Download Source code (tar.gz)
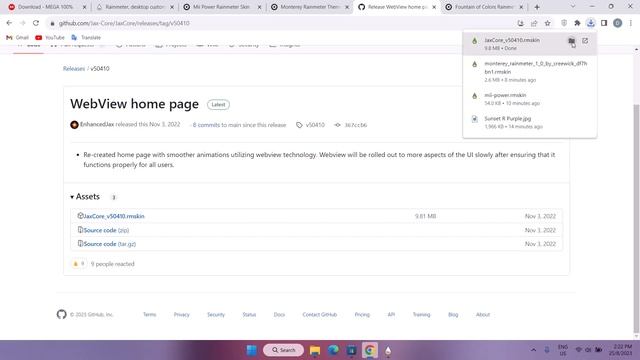This screenshot has height=360, width=640. point(109,244)
